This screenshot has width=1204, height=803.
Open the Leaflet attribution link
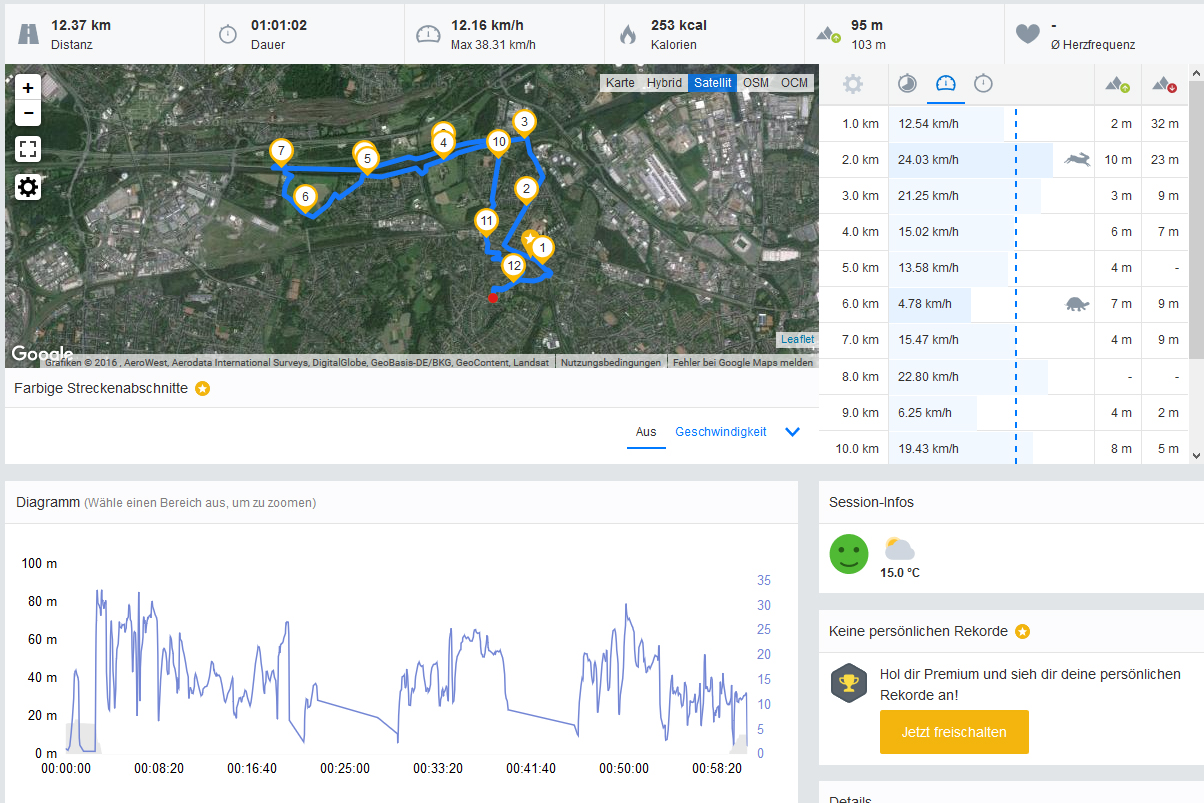797,340
